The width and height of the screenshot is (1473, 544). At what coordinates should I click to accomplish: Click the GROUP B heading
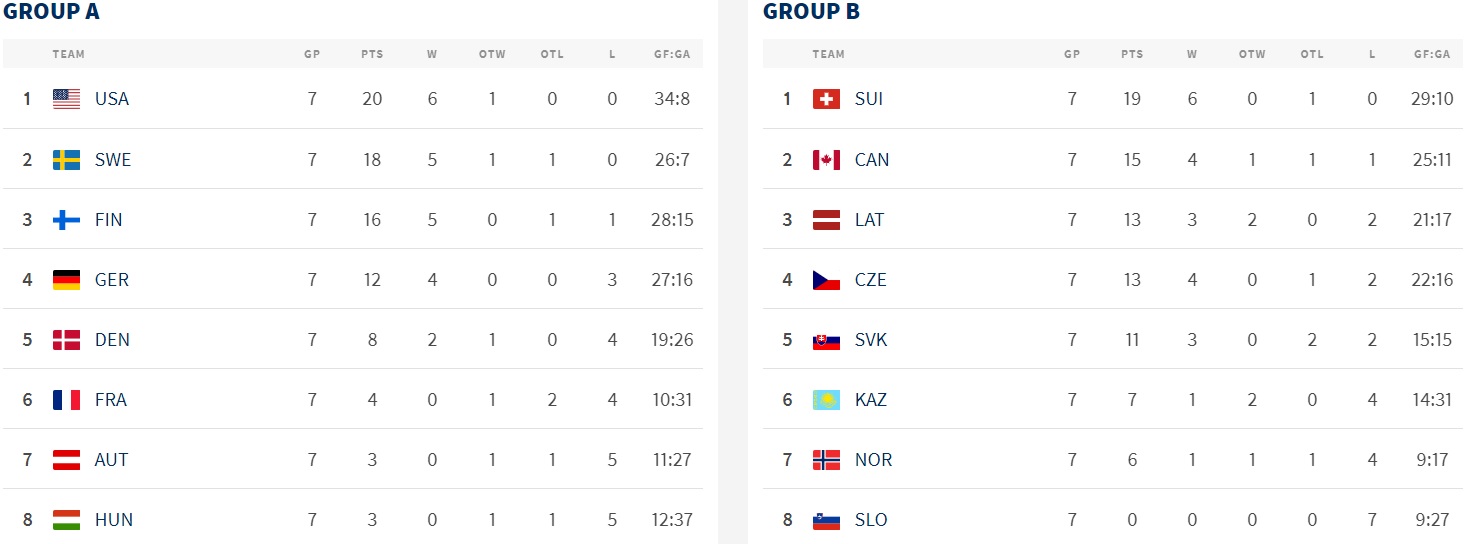click(x=811, y=12)
